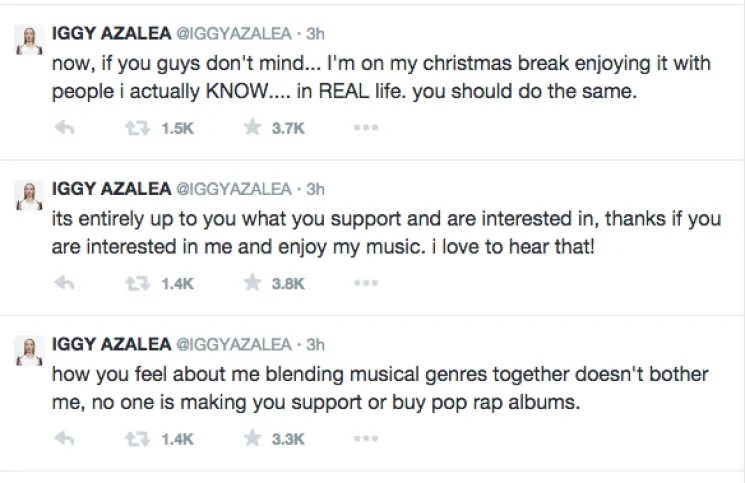This screenshot has height=483, width=745.
Task: Retweet the 'pop rap albums' tweet
Action: pos(135,438)
